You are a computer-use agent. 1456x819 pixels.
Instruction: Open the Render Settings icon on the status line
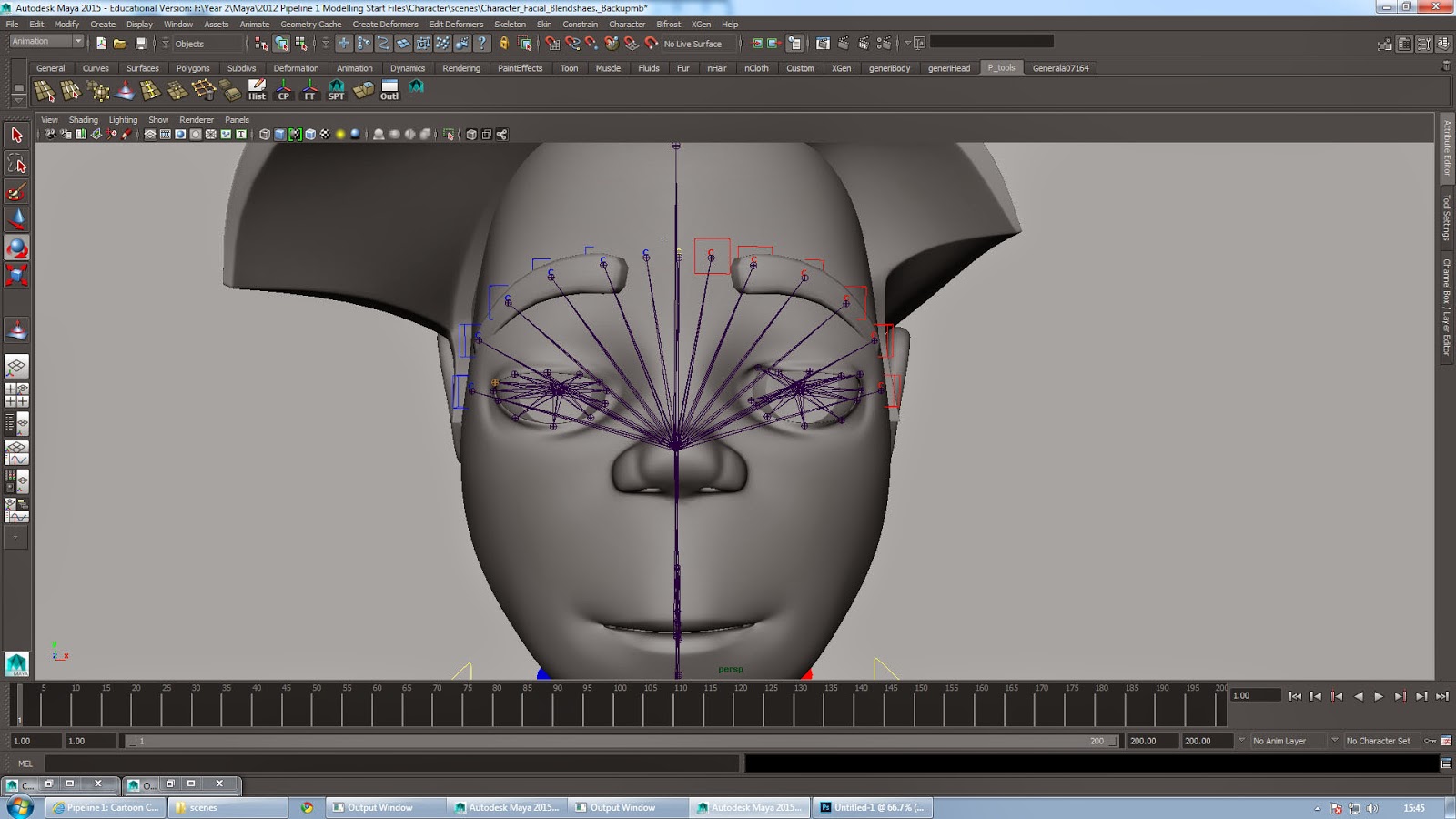point(884,43)
